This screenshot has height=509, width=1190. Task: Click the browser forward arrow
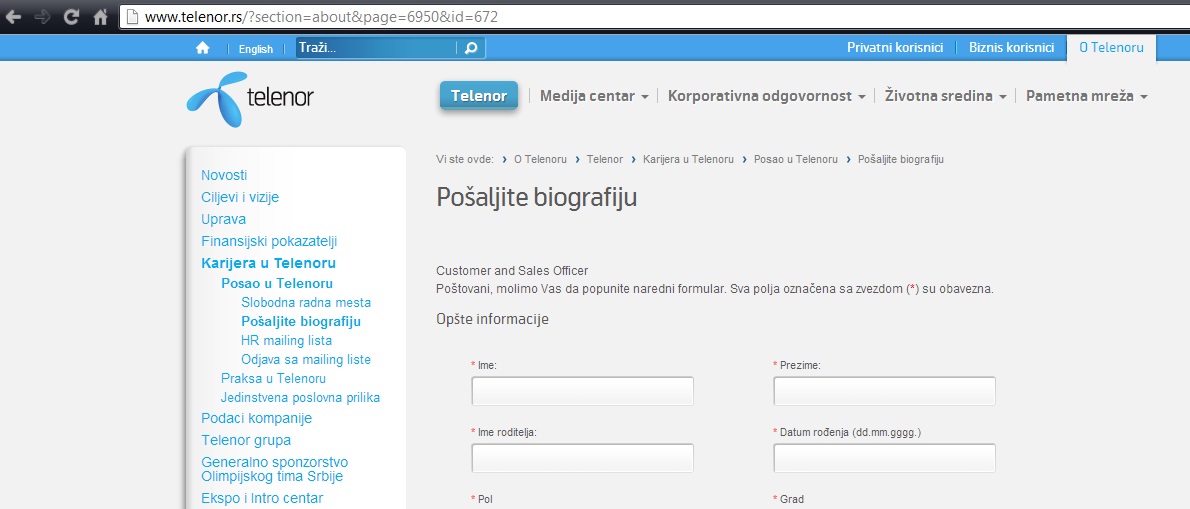pos(42,17)
